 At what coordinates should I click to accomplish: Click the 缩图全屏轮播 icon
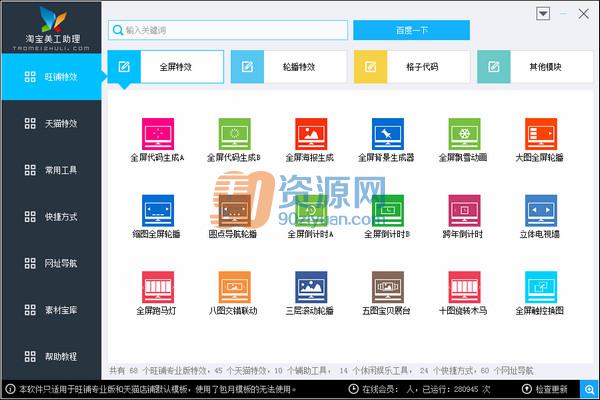coord(158,211)
